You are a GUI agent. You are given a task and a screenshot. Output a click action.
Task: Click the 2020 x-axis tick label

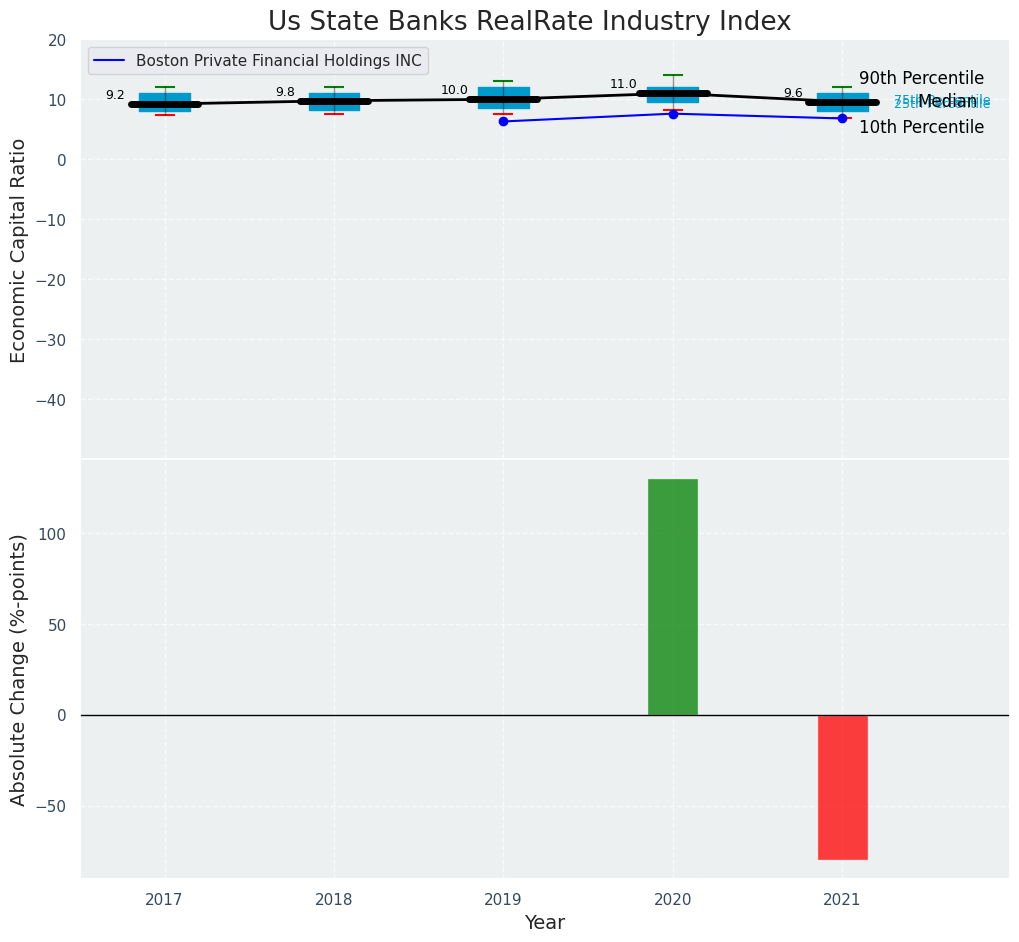point(673,900)
